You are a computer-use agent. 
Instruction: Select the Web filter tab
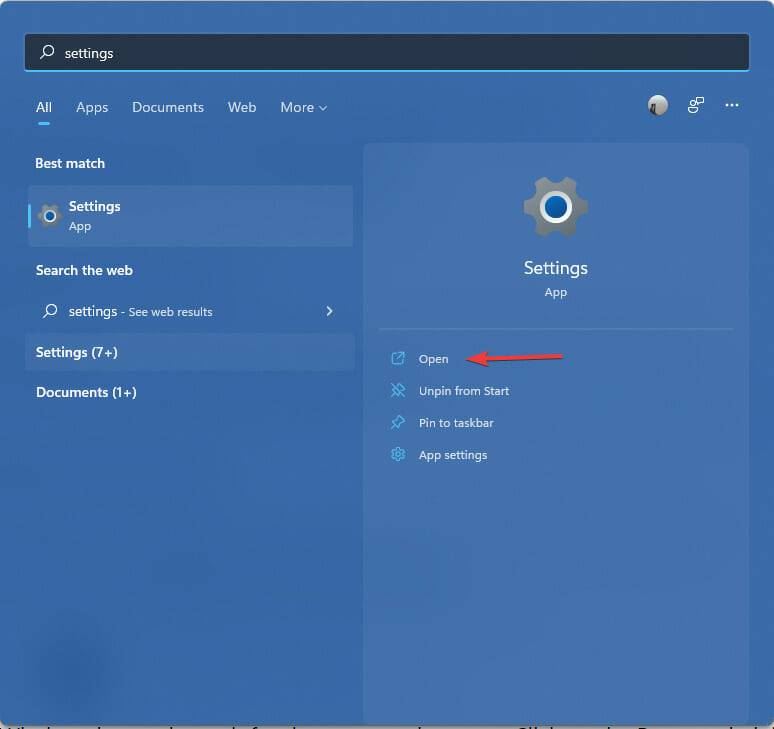pyautogui.click(x=242, y=107)
